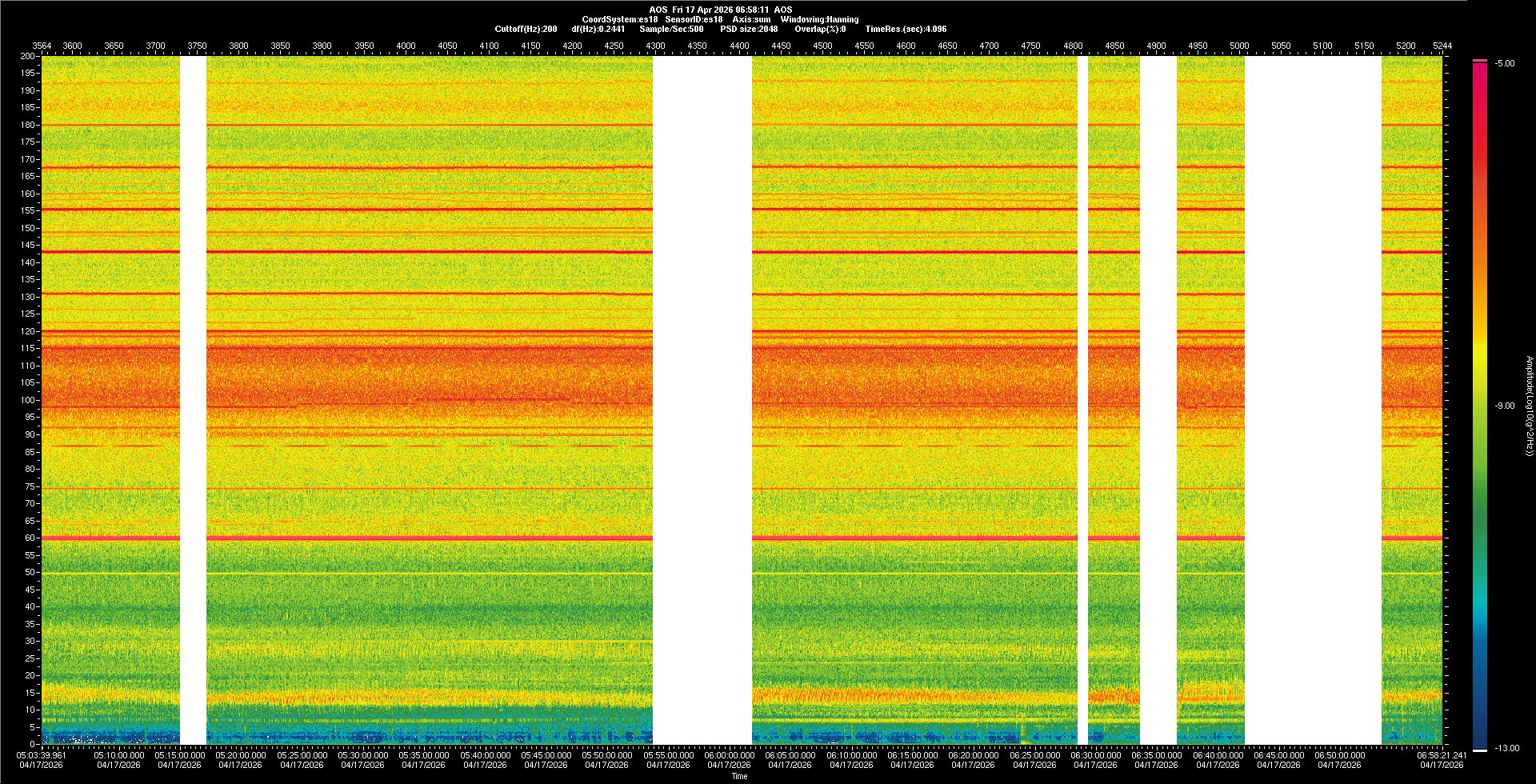Select the -13.00 colorbar minimum label
Viewport: 1536px width, 784px height.
pyautogui.click(x=1506, y=749)
